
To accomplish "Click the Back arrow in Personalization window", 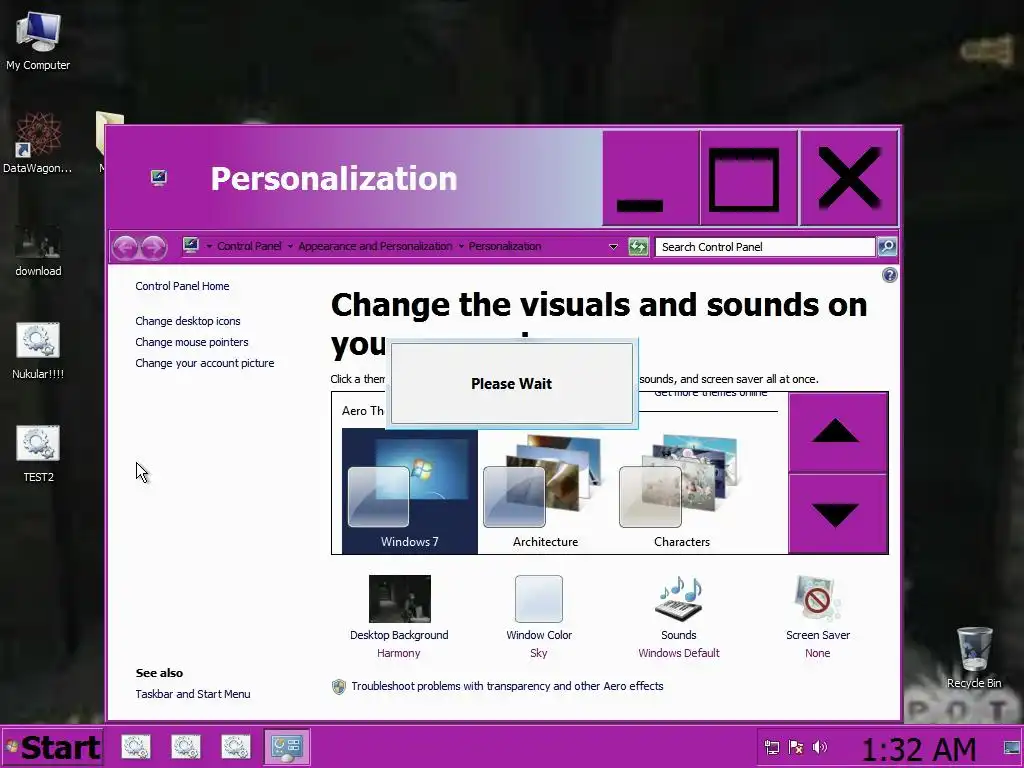I will [125, 247].
